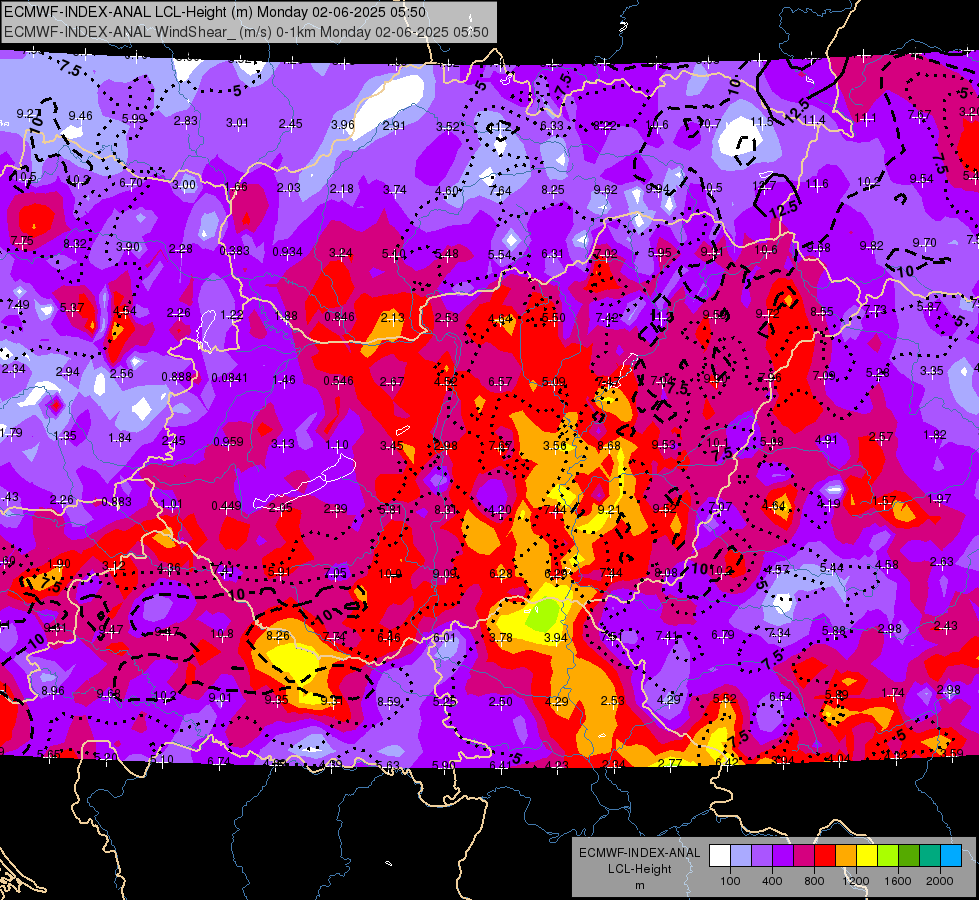Click the wind shear value '1.10'
Image resolution: width=979 pixels, height=900 pixels.
point(337,445)
